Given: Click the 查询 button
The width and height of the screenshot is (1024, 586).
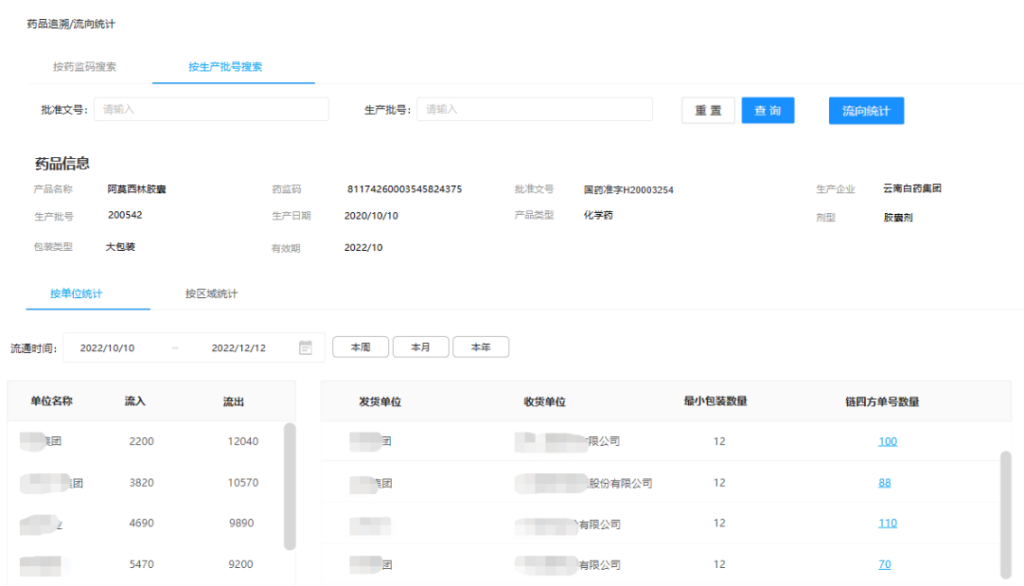Looking at the screenshot, I should click(x=768, y=110).
